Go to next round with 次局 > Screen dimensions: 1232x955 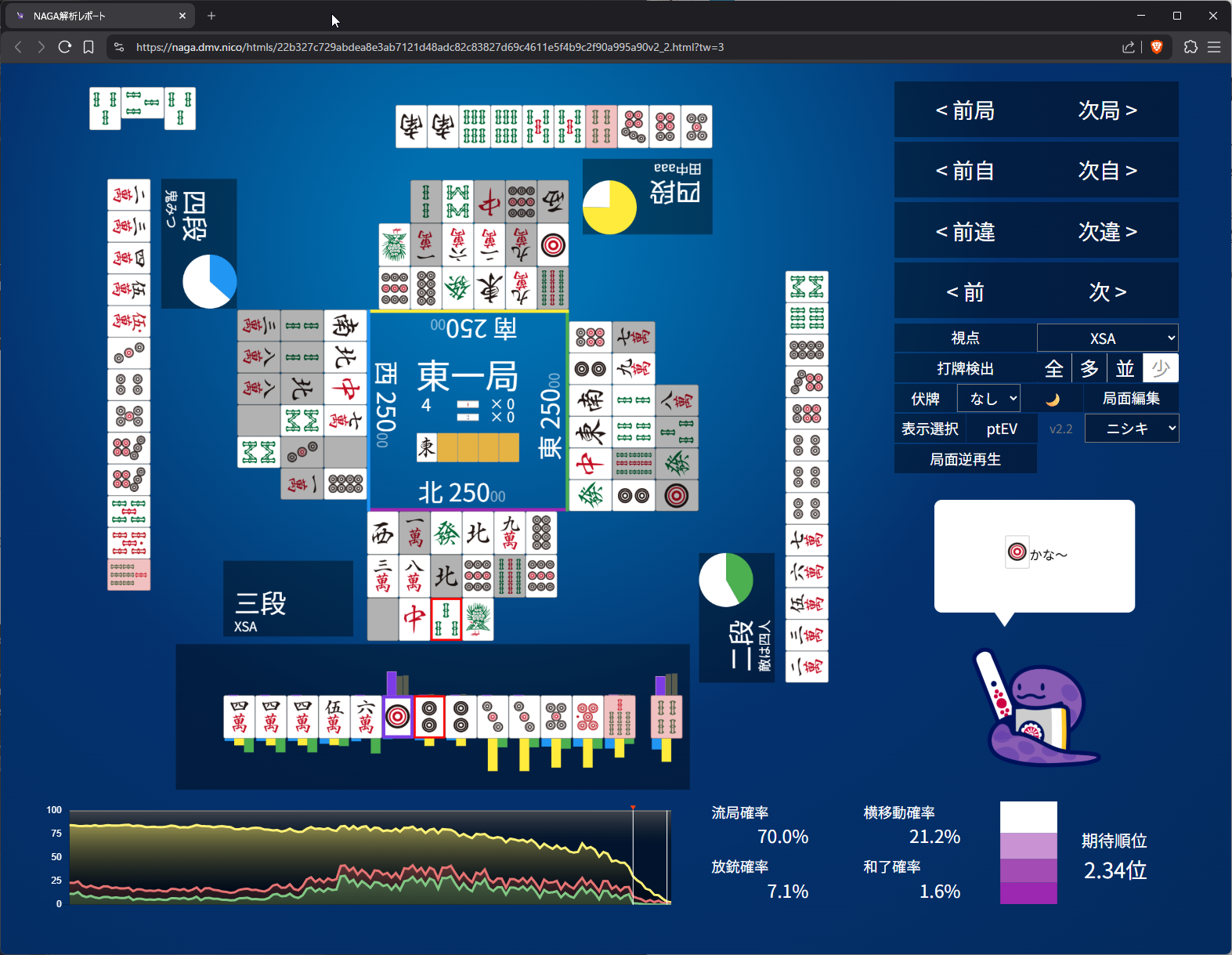coord(1107,110)
